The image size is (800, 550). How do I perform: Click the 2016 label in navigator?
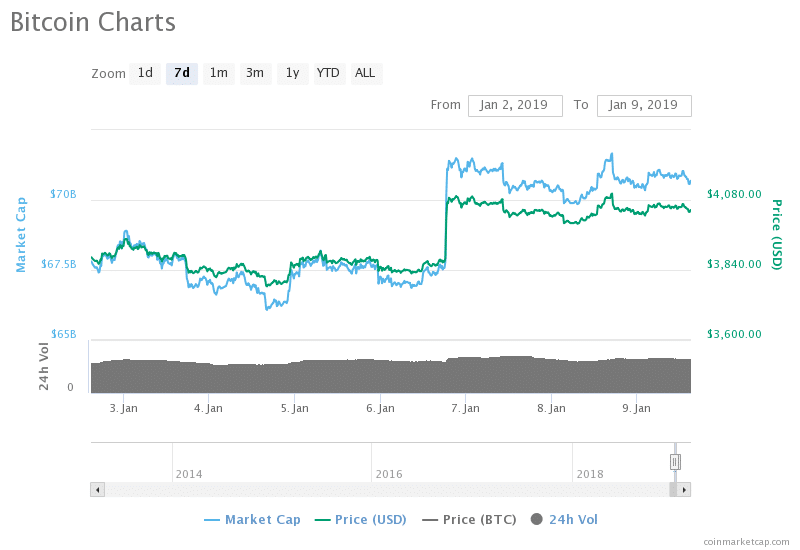pyautogui.click(x=389, y=474)
